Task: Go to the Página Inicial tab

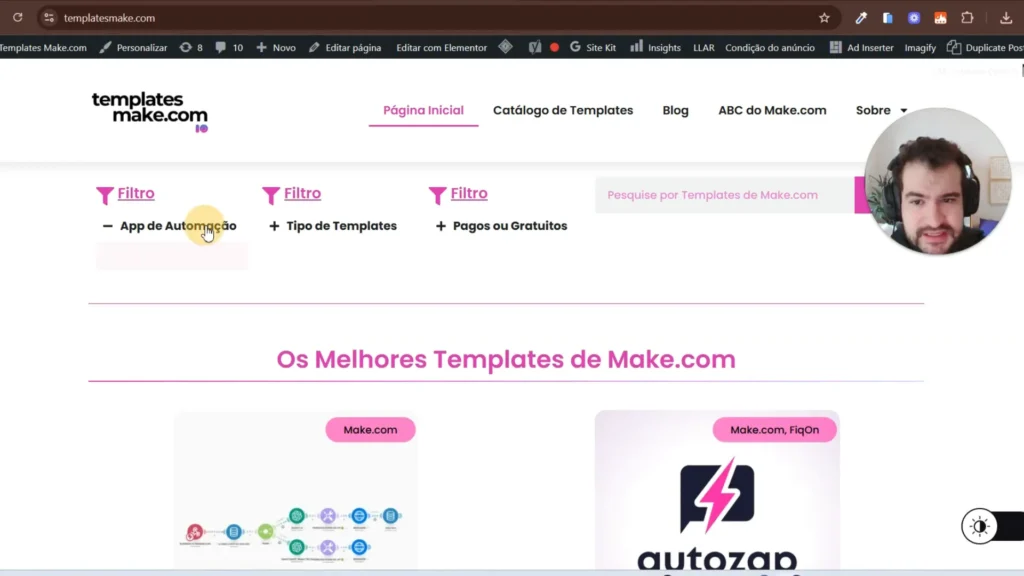Action: click(x=423, y=110)
